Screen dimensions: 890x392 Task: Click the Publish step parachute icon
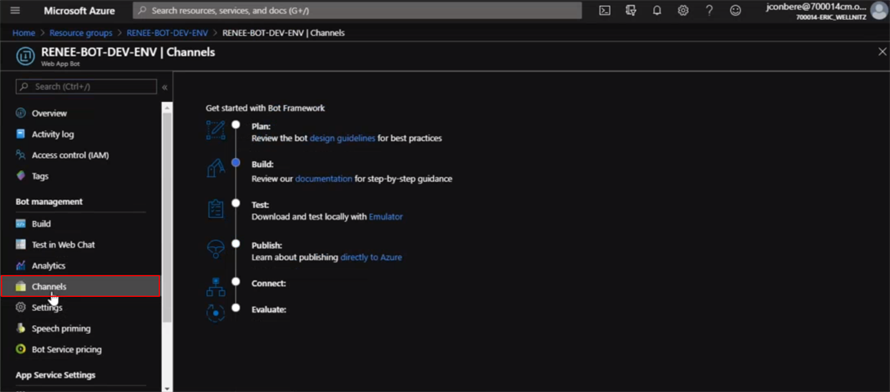(216, 248)
